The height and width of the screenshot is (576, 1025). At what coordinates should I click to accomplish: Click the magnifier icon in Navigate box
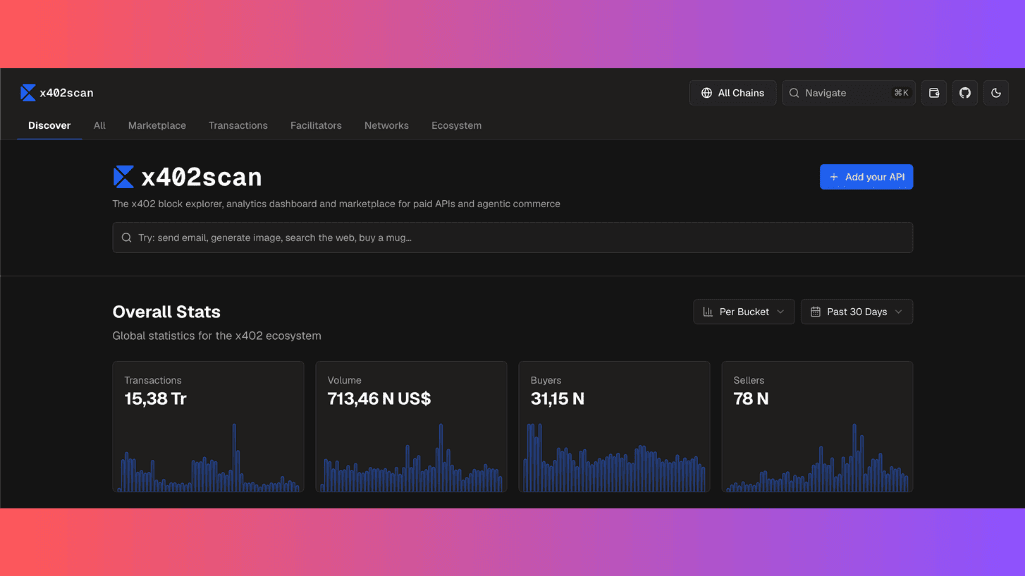[794, 93]
